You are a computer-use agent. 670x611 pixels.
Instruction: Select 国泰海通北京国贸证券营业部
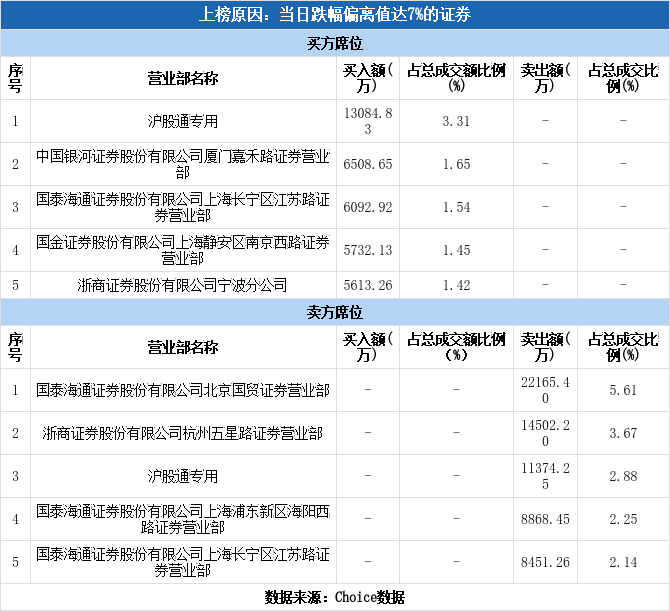point(183,390)
